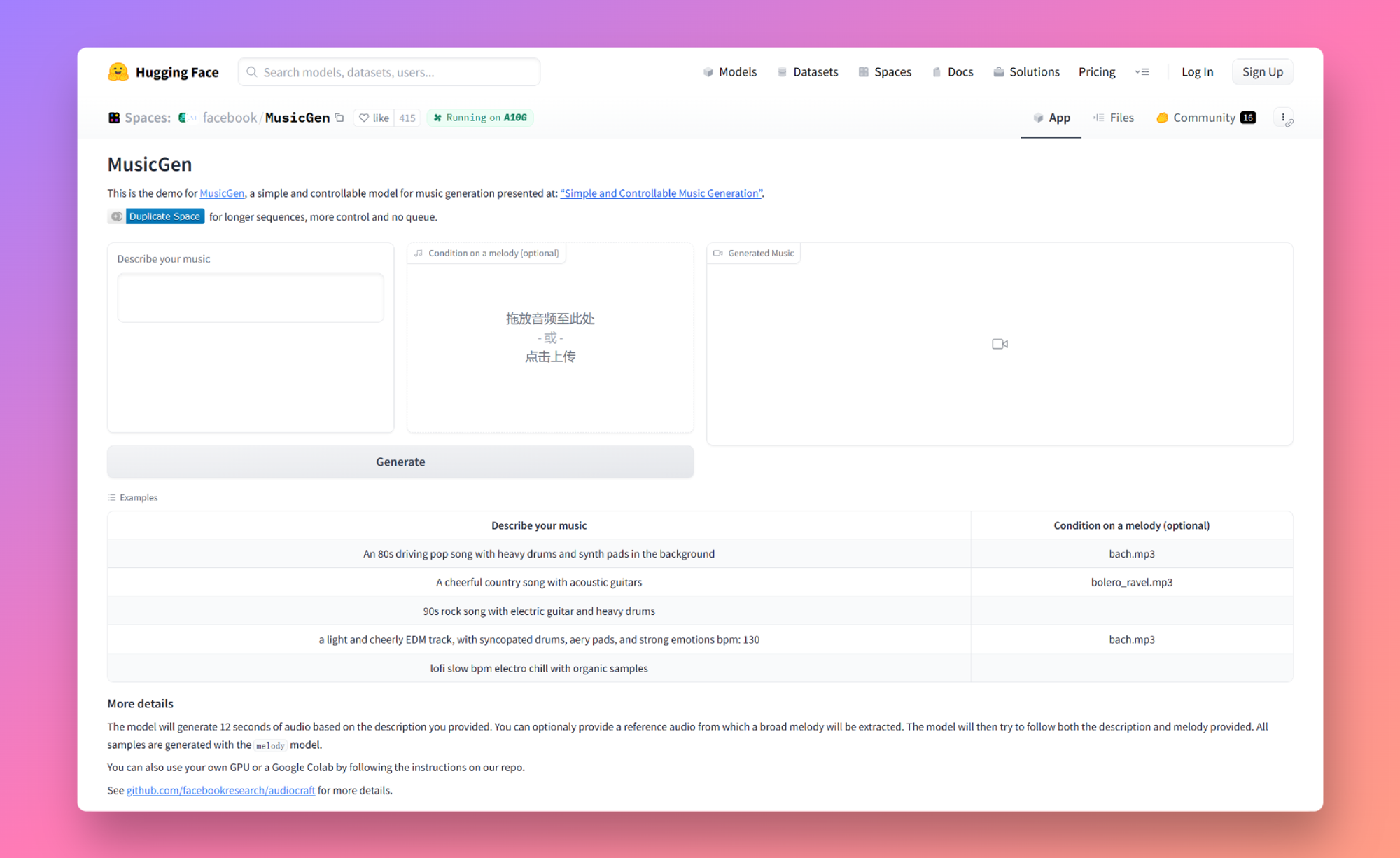The height and width of the screenshot is (858, 1400).
Task: Click the Spaces grid icon in breadcrumb
Action: (x=114, y=118)
